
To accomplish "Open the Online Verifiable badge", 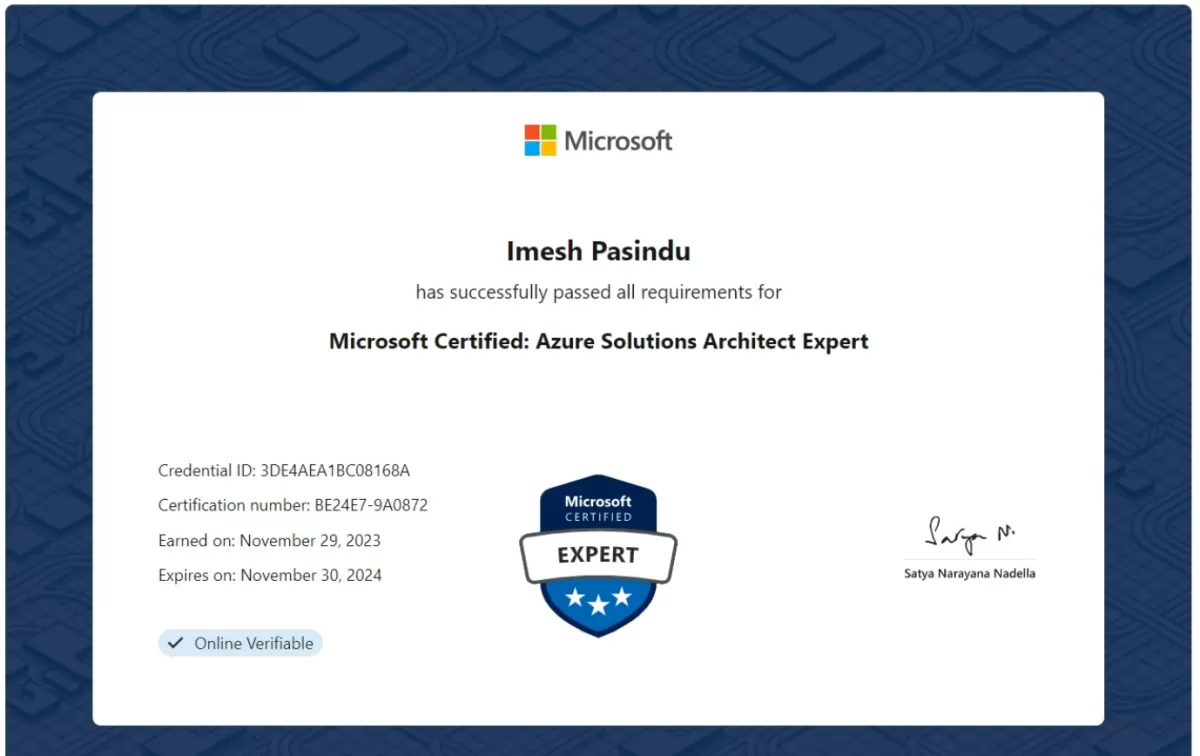I will [x=240, y=643].
